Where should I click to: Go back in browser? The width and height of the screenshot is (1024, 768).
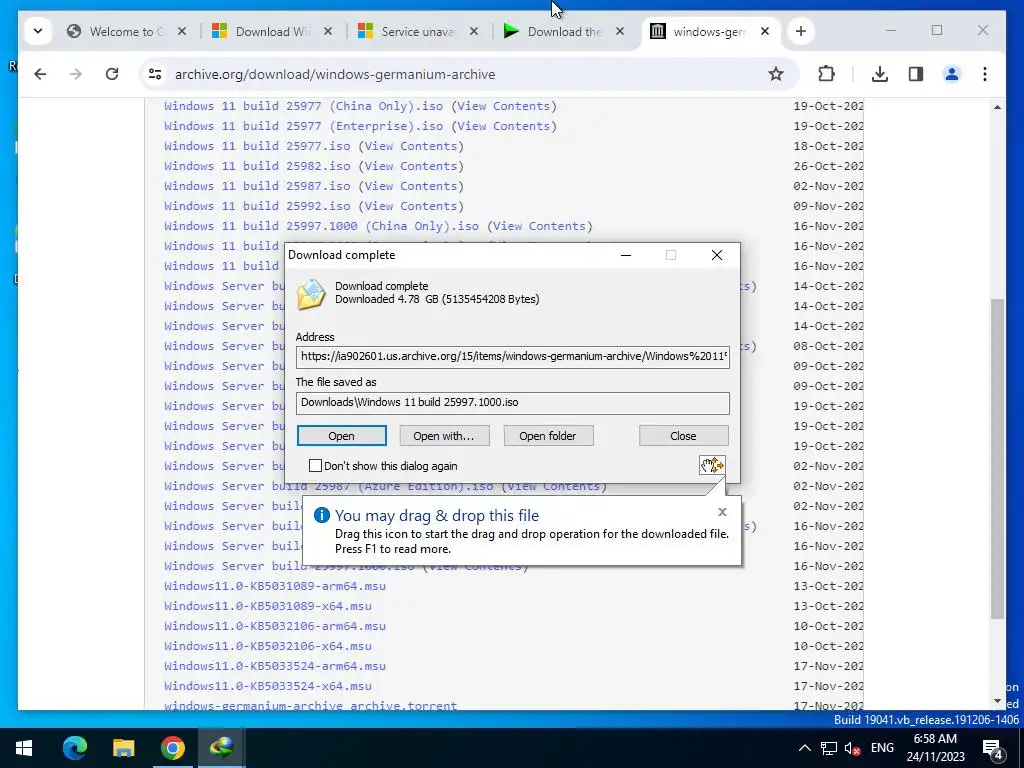(40, 74)
